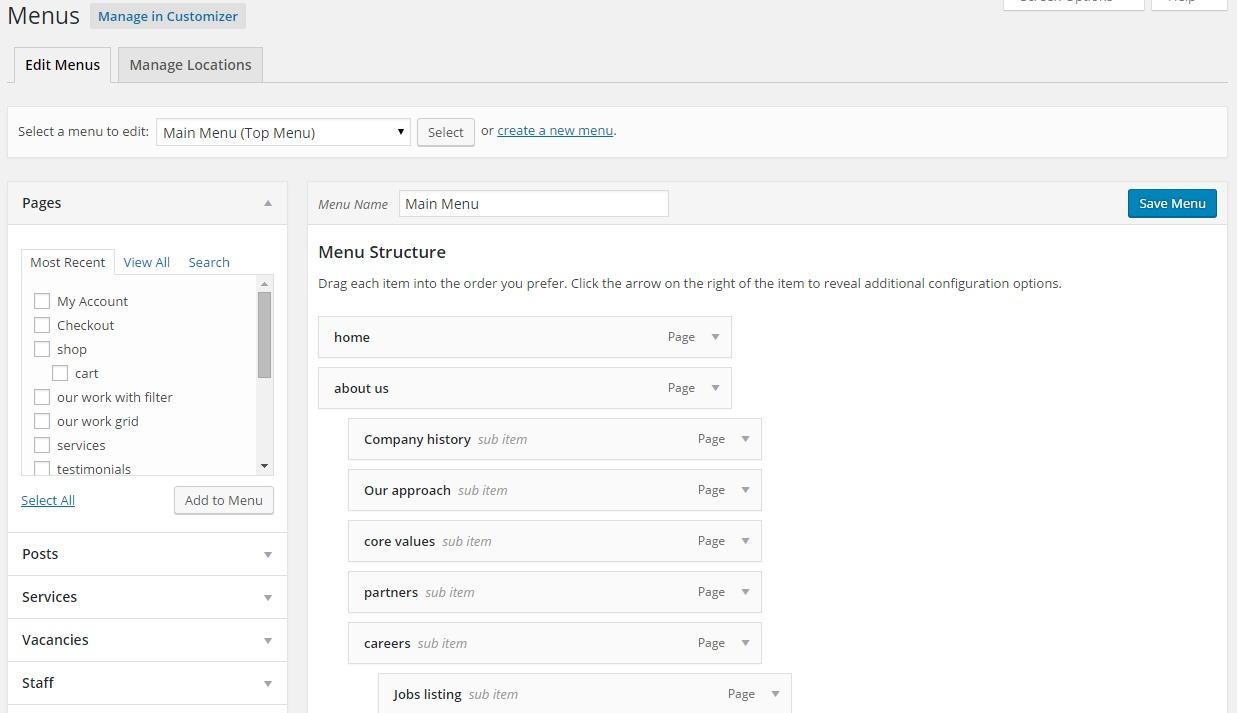This screenshot has height=713, width=1237.
Task: Enable the services page checkbox
Action: coord(42,445)
